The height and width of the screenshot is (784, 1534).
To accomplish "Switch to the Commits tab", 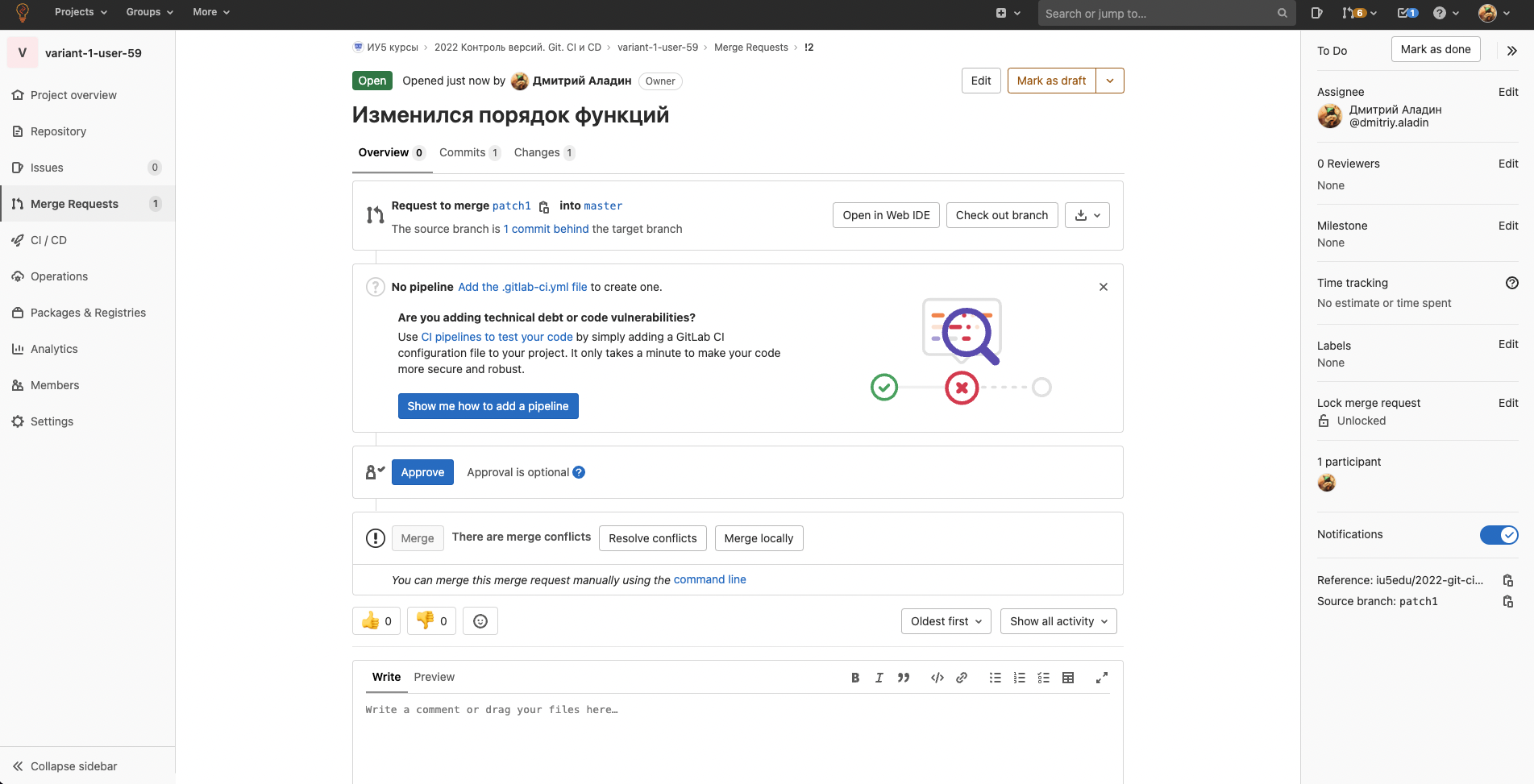I will point(469,153).
